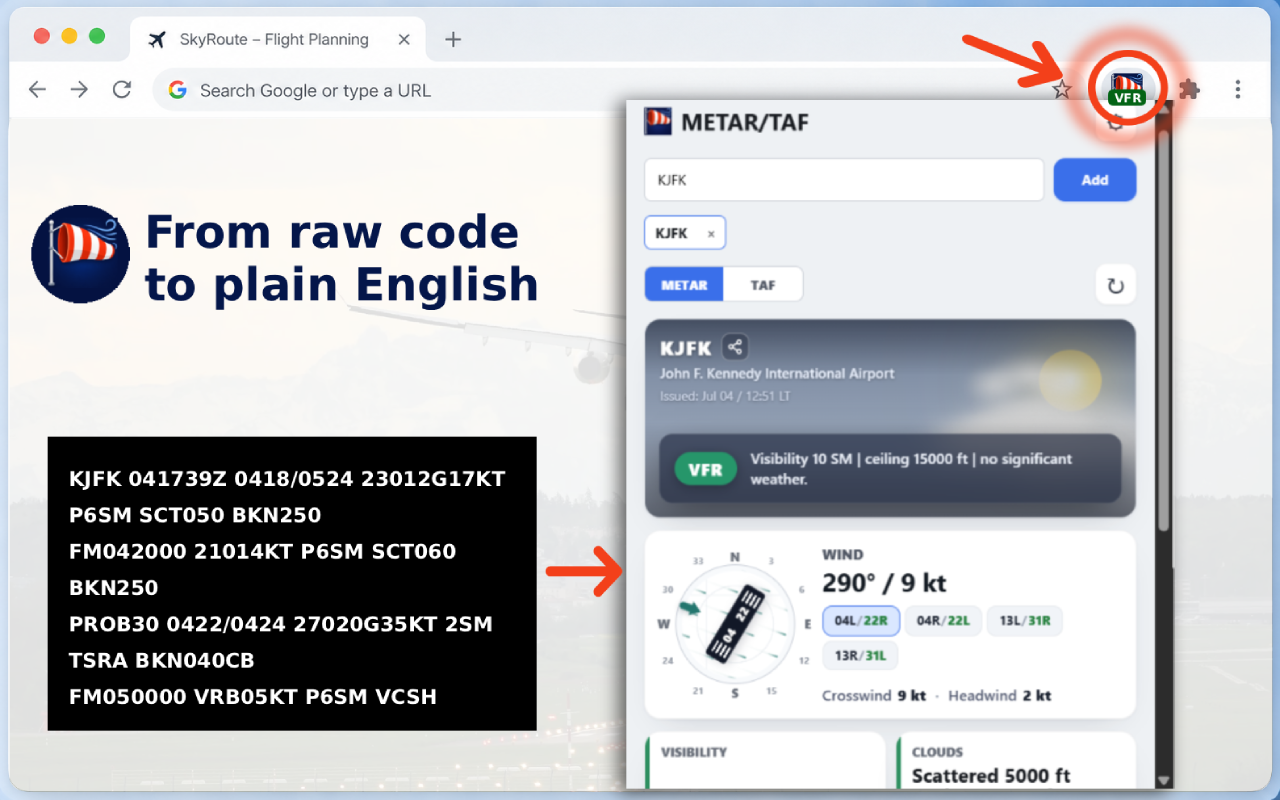Click the METAR/TAF extension icon with VFR badge

click(x=1128, y=89)
